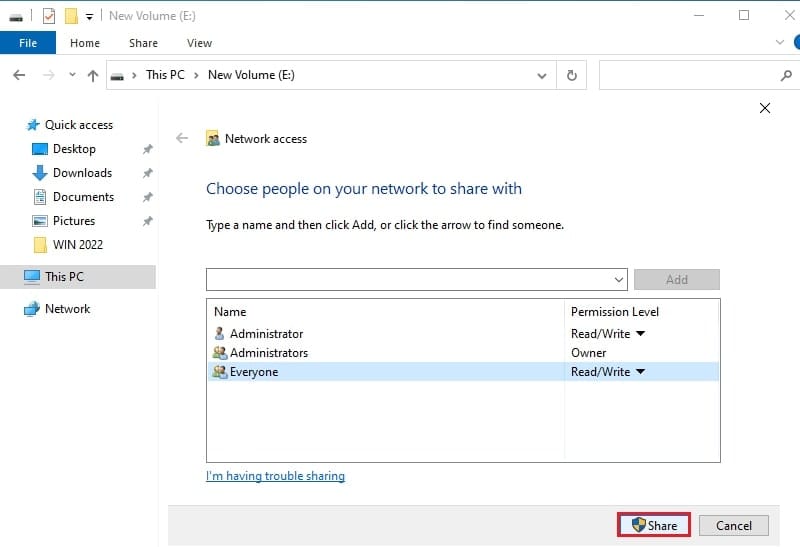The height and width of the screenshot is (547, 800).
Task: Expand the Everyone permission level dropdown
Action: (640, 372)
